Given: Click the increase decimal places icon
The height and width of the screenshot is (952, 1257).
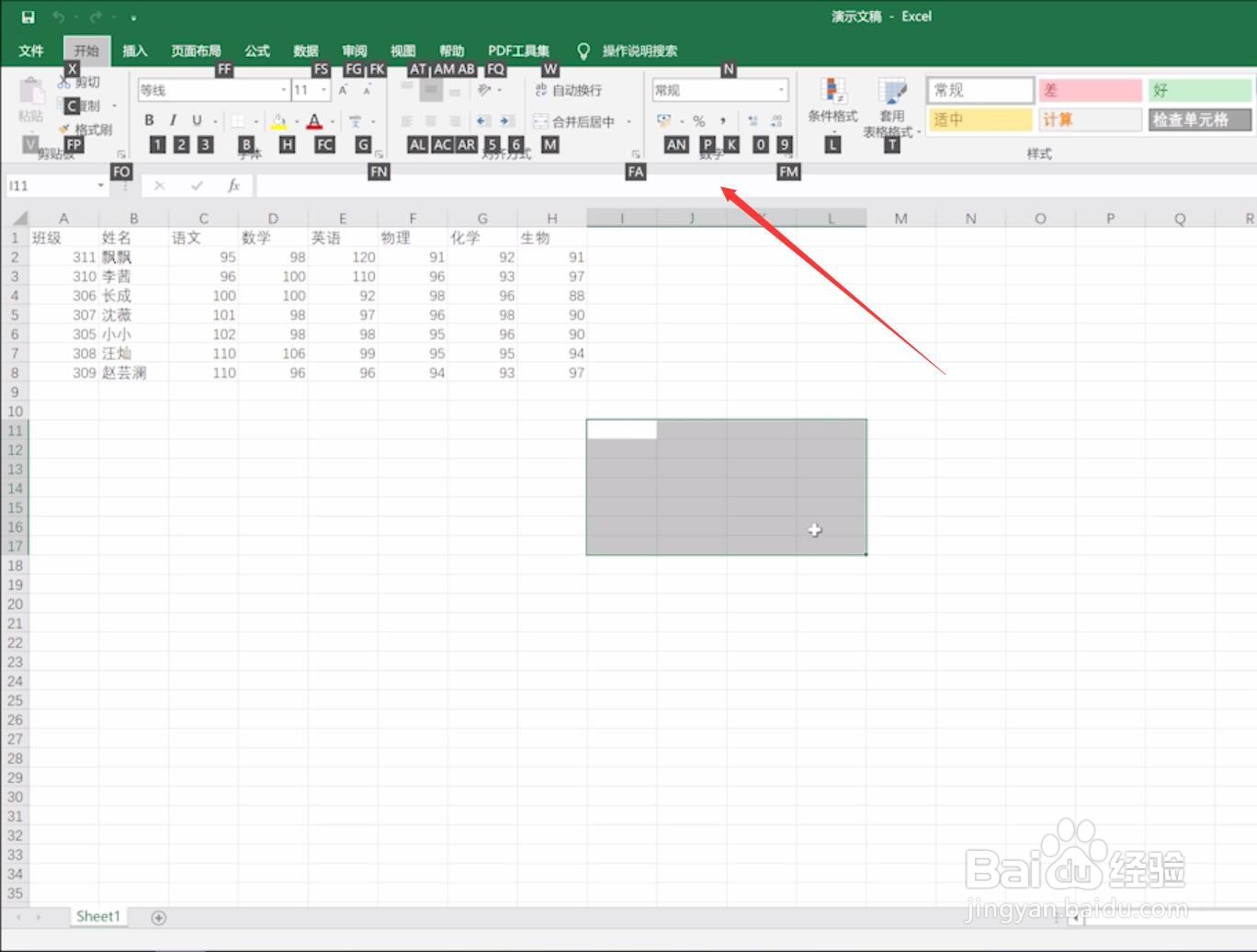Looking at the screenshot, I should [753, 121].
